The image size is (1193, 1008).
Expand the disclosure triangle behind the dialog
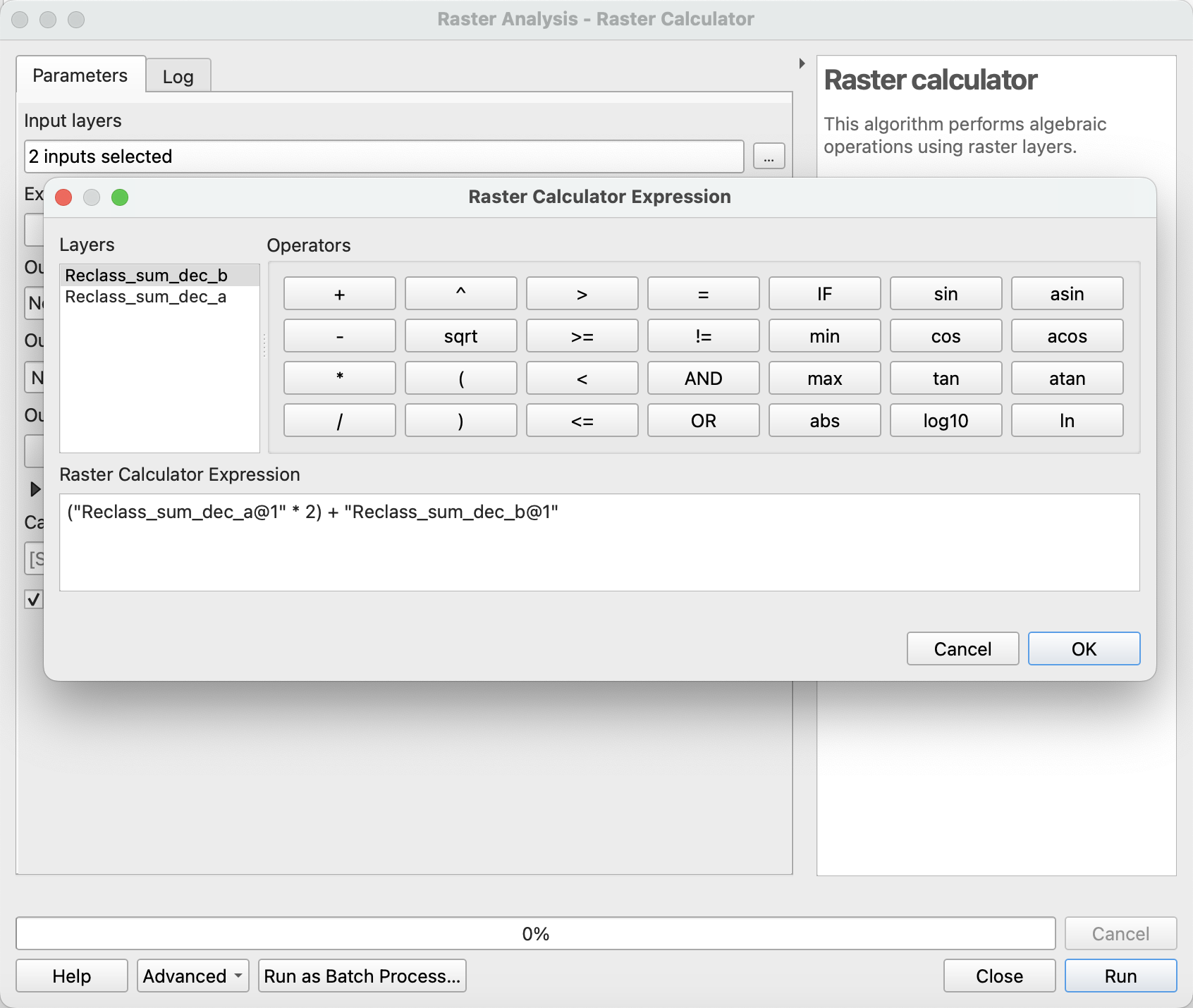pos(35,488)
